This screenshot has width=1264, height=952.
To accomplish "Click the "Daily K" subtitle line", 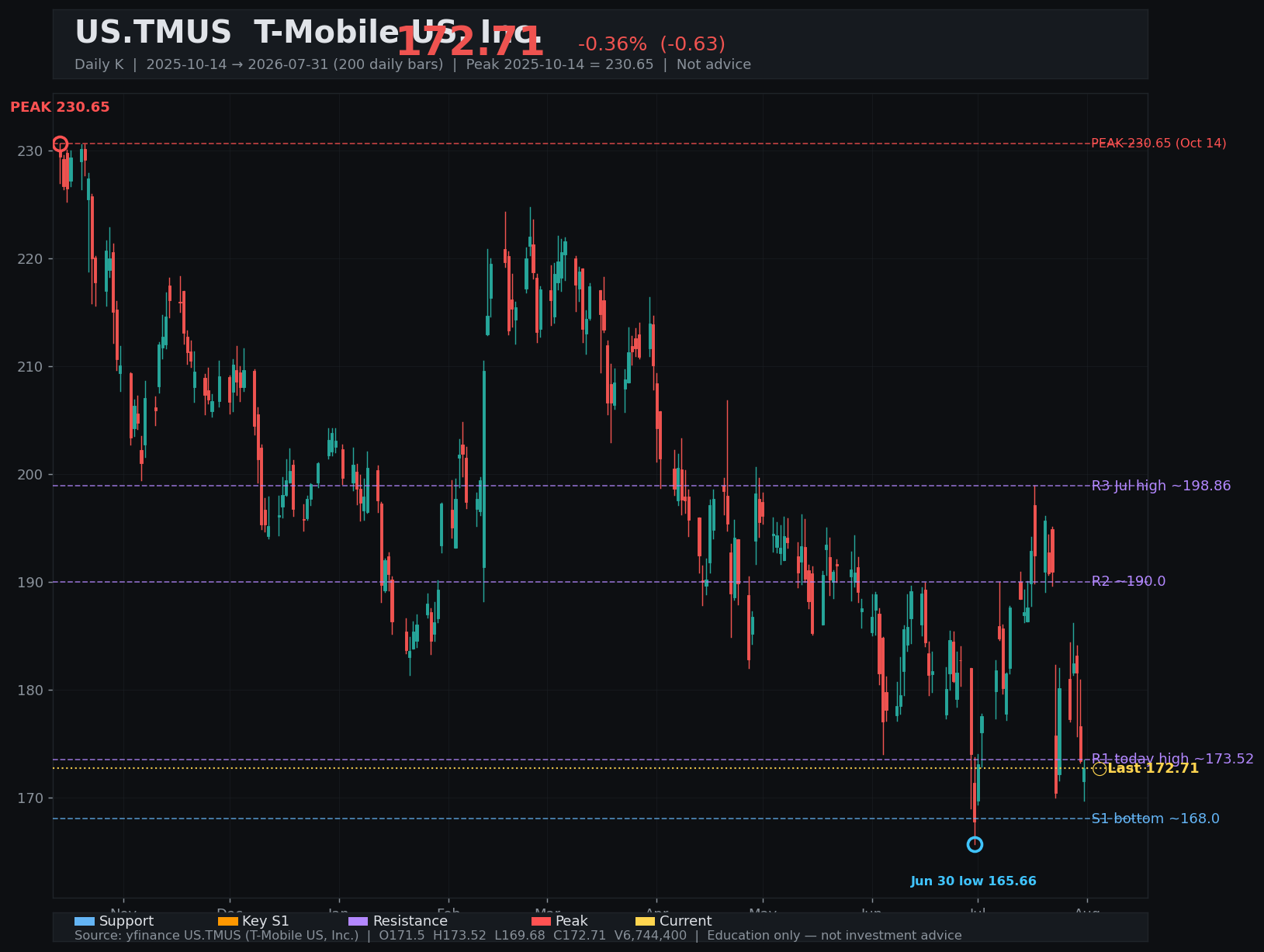I will coord(413,64).
